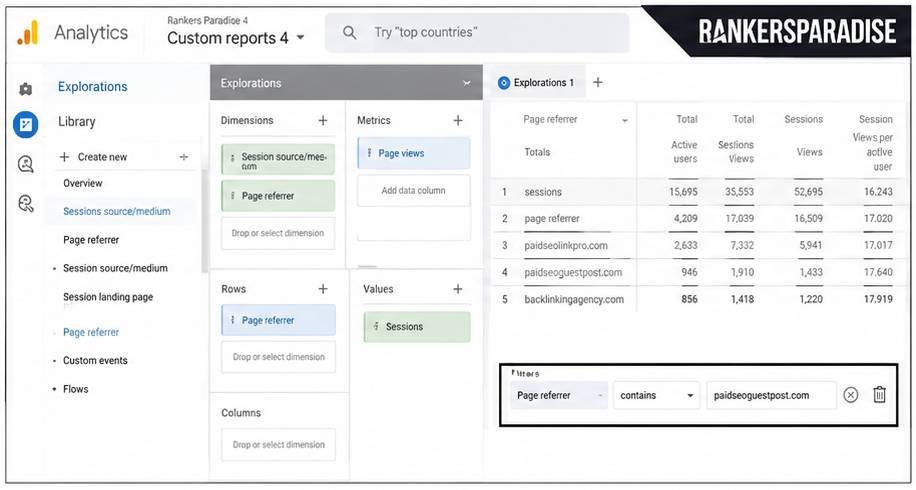
Task: Select the Page views metric chip
Action: (414, 154)
